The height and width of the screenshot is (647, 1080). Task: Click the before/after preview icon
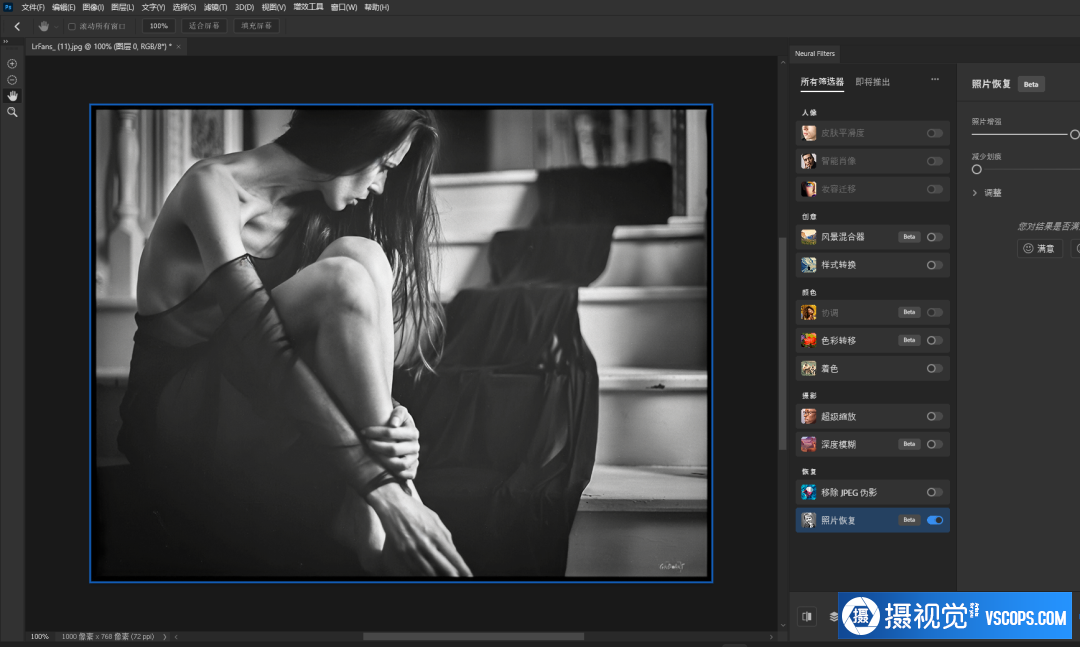(x=807, y=616)
